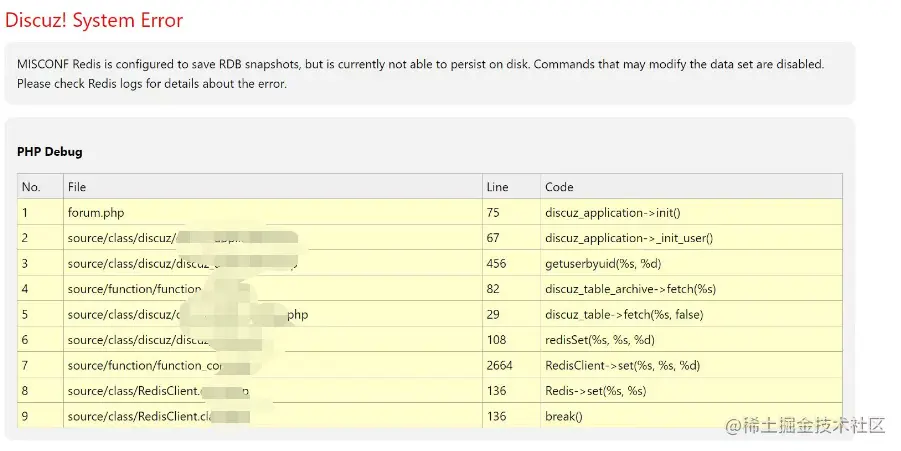This screenshot has width=901, height=451.
Task: Click line number 456 cell
Action: [511, 263]
